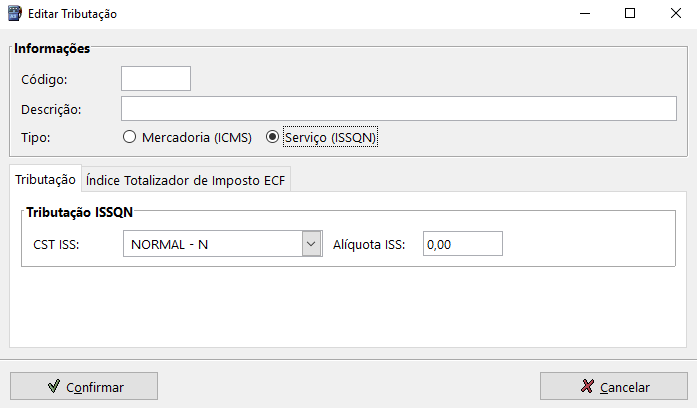Click the green checkmark on Confirmar
Image resolution: width=697 pixels, height=408 pixels.
pyautogui.click(x=54, y=386)
